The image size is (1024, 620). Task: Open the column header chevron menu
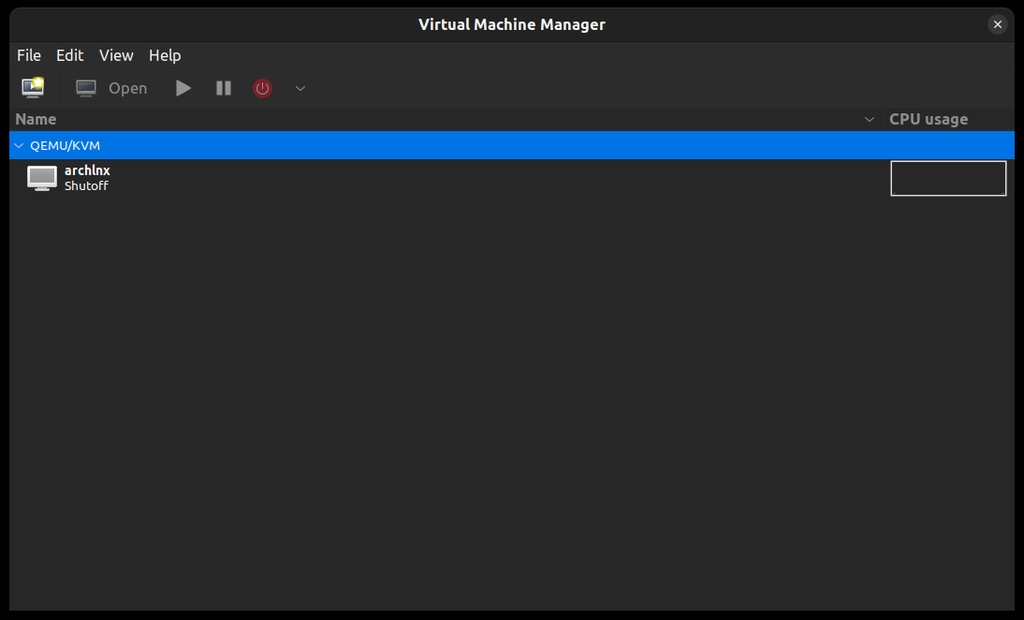click(x=869, y=119)
